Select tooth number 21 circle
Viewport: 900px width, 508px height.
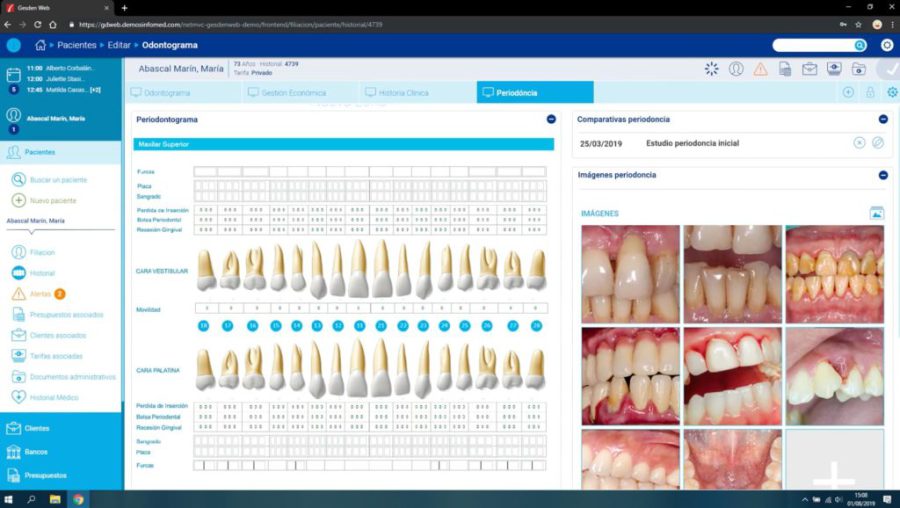point(381,325)
